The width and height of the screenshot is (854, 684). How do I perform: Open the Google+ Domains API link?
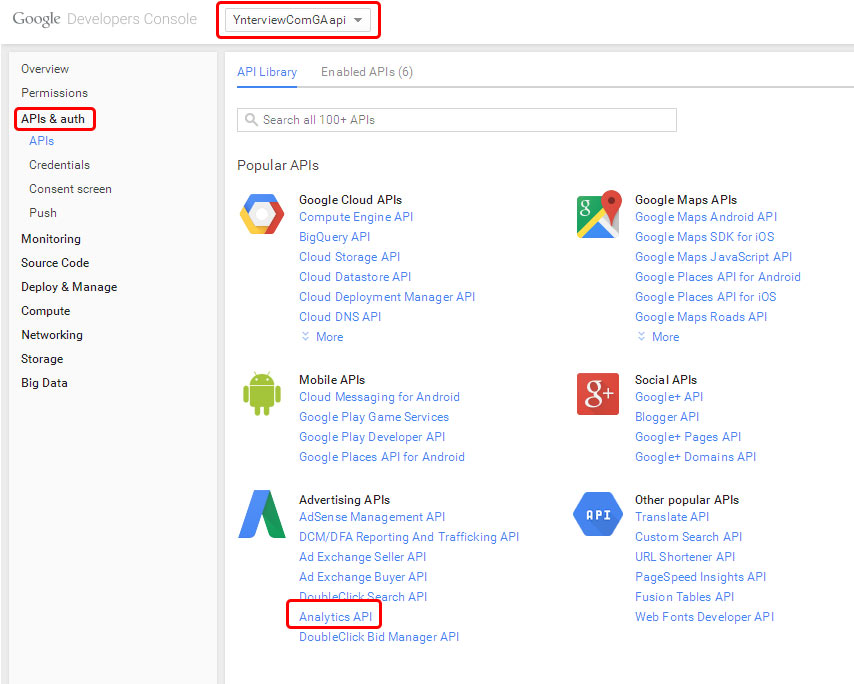click(696, 456)
